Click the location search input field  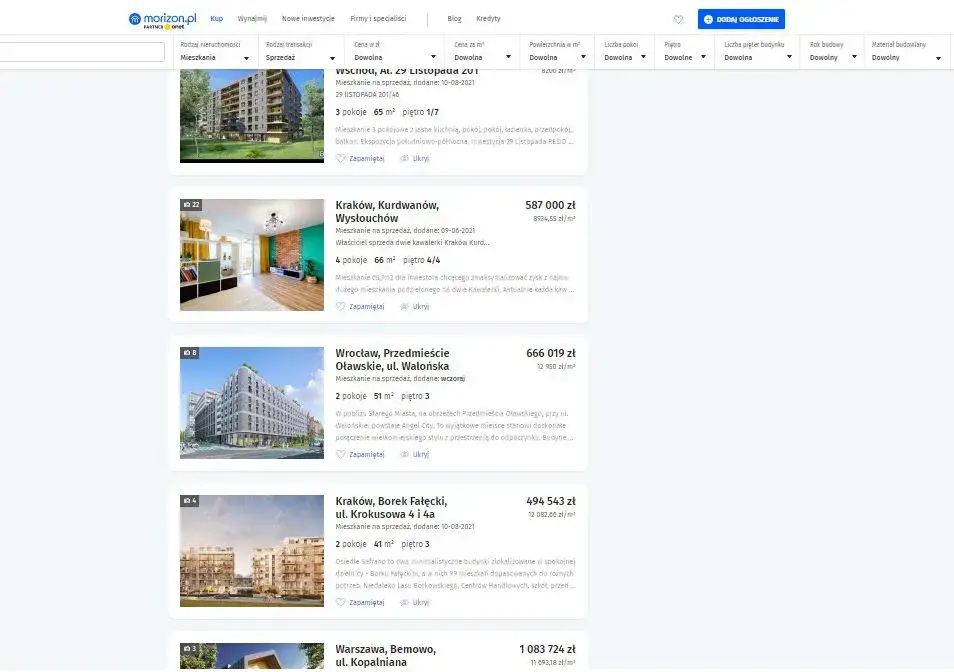pyautogui.click(x=82, y=52)
